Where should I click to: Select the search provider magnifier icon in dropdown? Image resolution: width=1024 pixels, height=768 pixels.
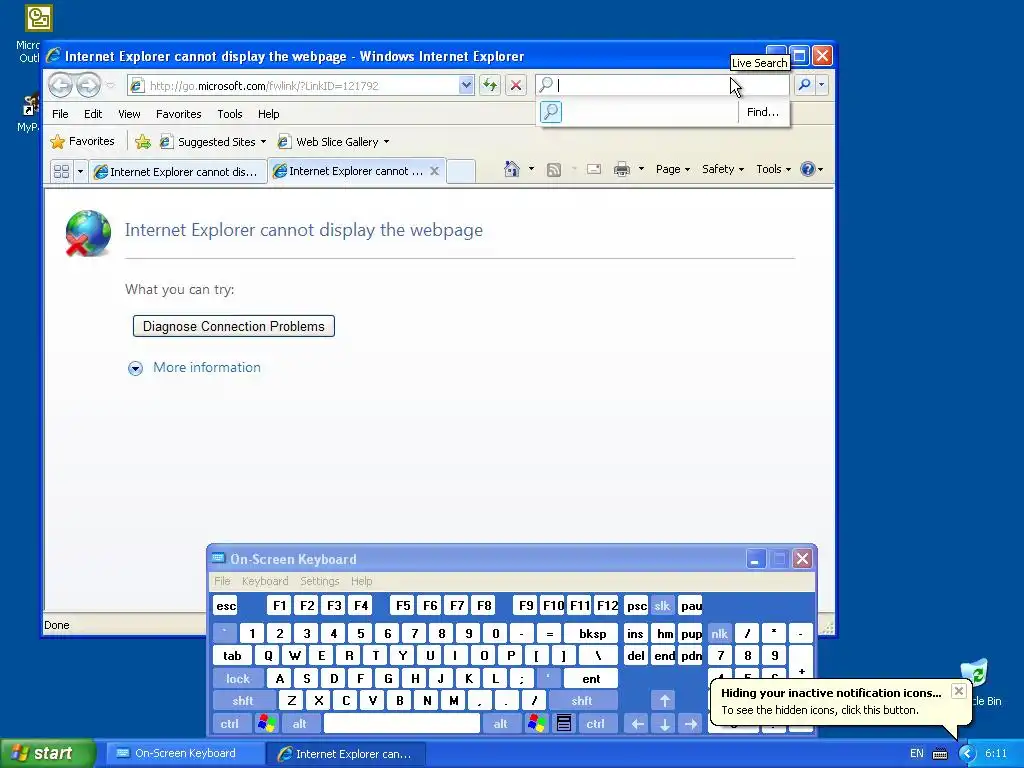(551, 112)
